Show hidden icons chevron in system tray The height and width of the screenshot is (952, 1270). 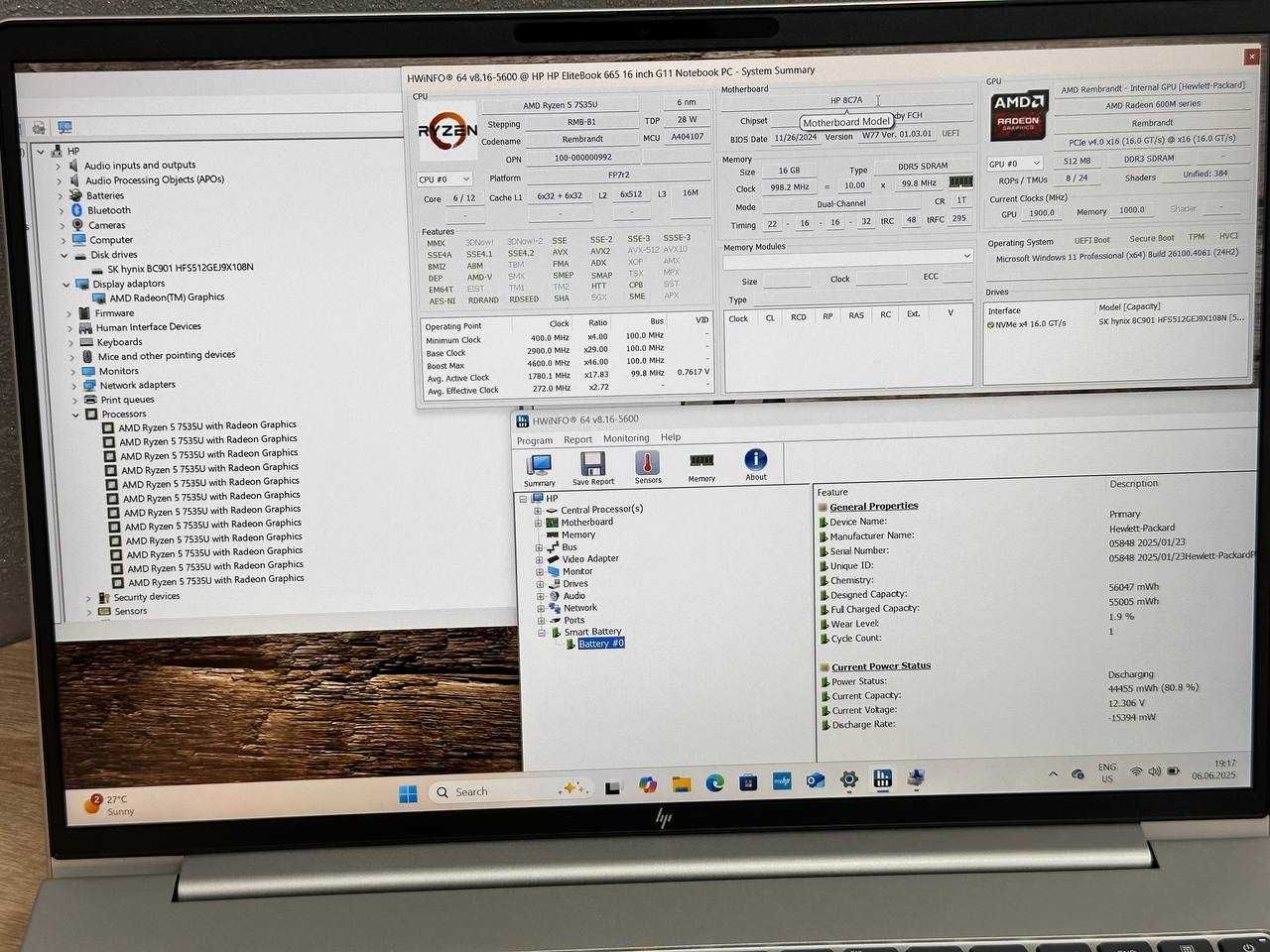1053,773
